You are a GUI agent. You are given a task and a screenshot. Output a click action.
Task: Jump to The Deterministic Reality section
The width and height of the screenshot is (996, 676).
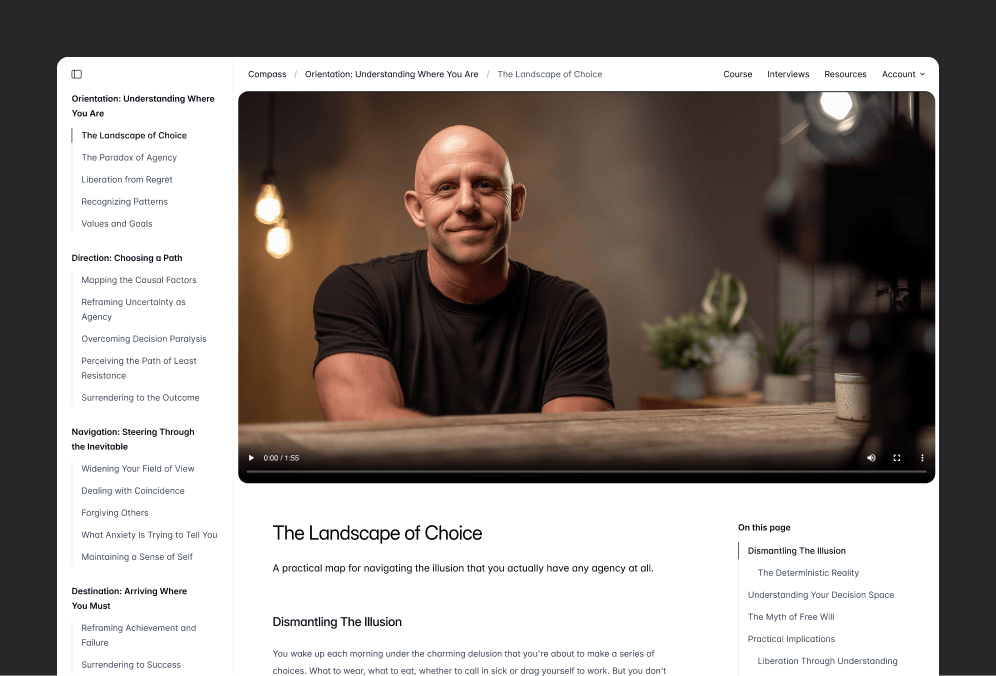[x=808, y=573]
